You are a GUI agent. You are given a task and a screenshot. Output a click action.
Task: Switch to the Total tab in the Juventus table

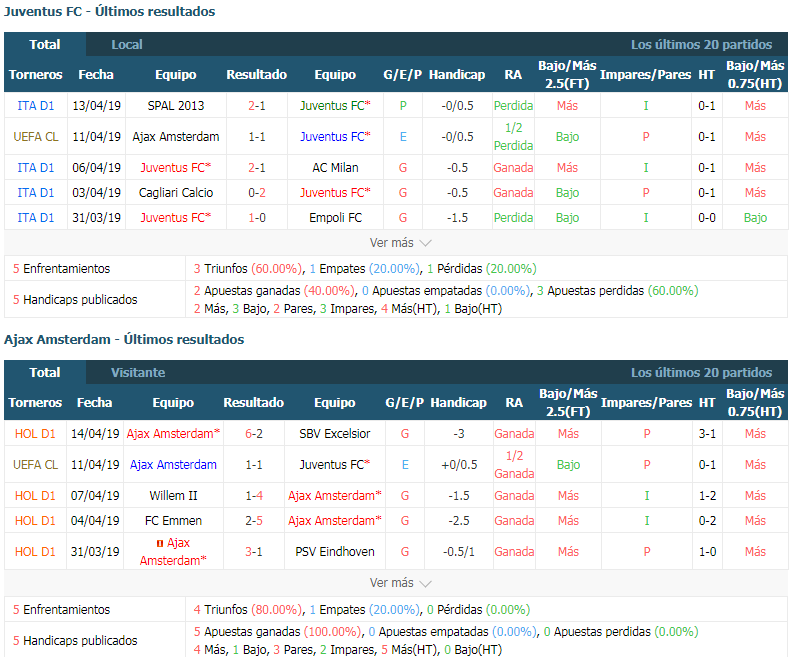[x=45, y=44]
